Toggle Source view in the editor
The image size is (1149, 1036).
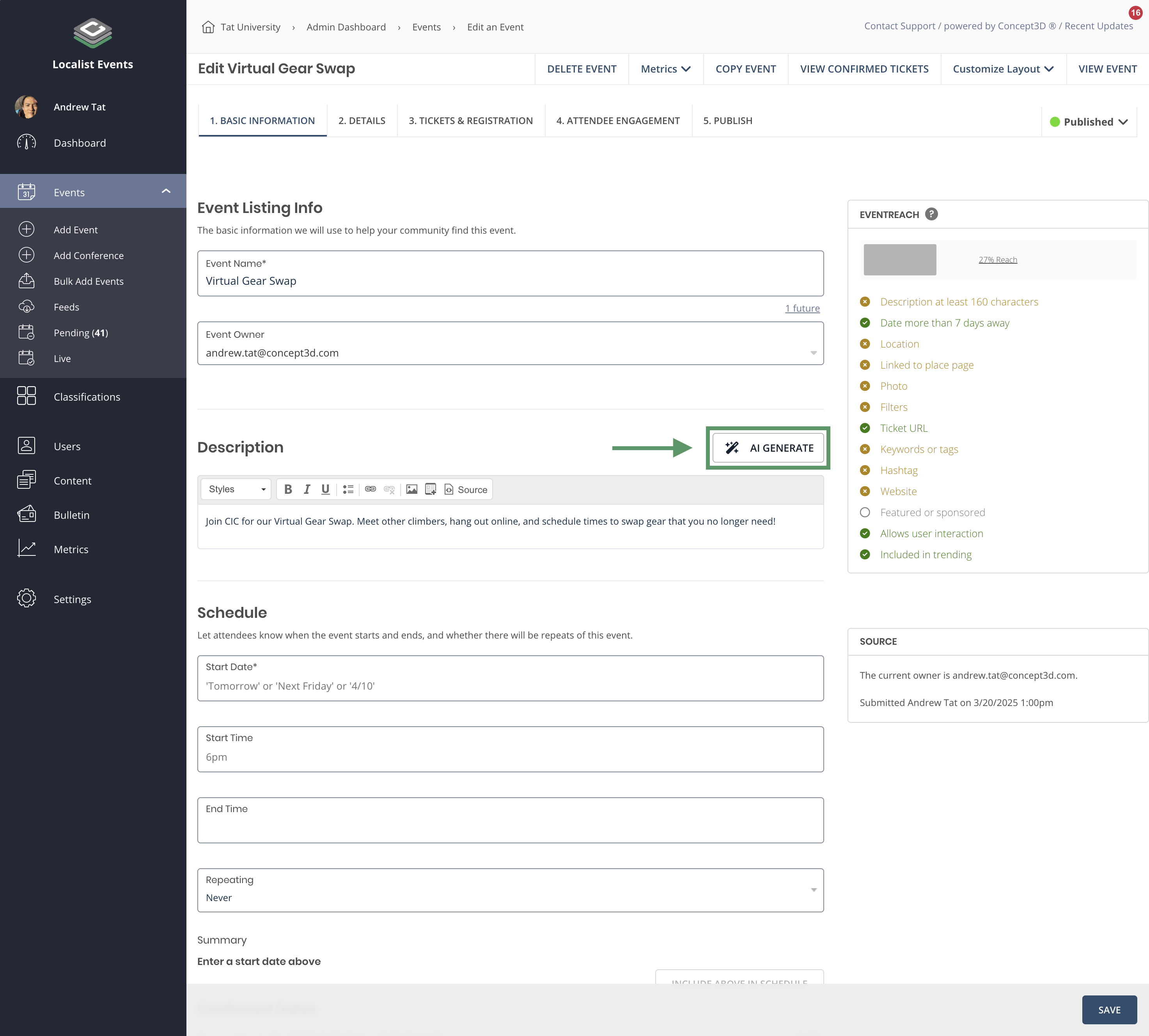point(466,490)
